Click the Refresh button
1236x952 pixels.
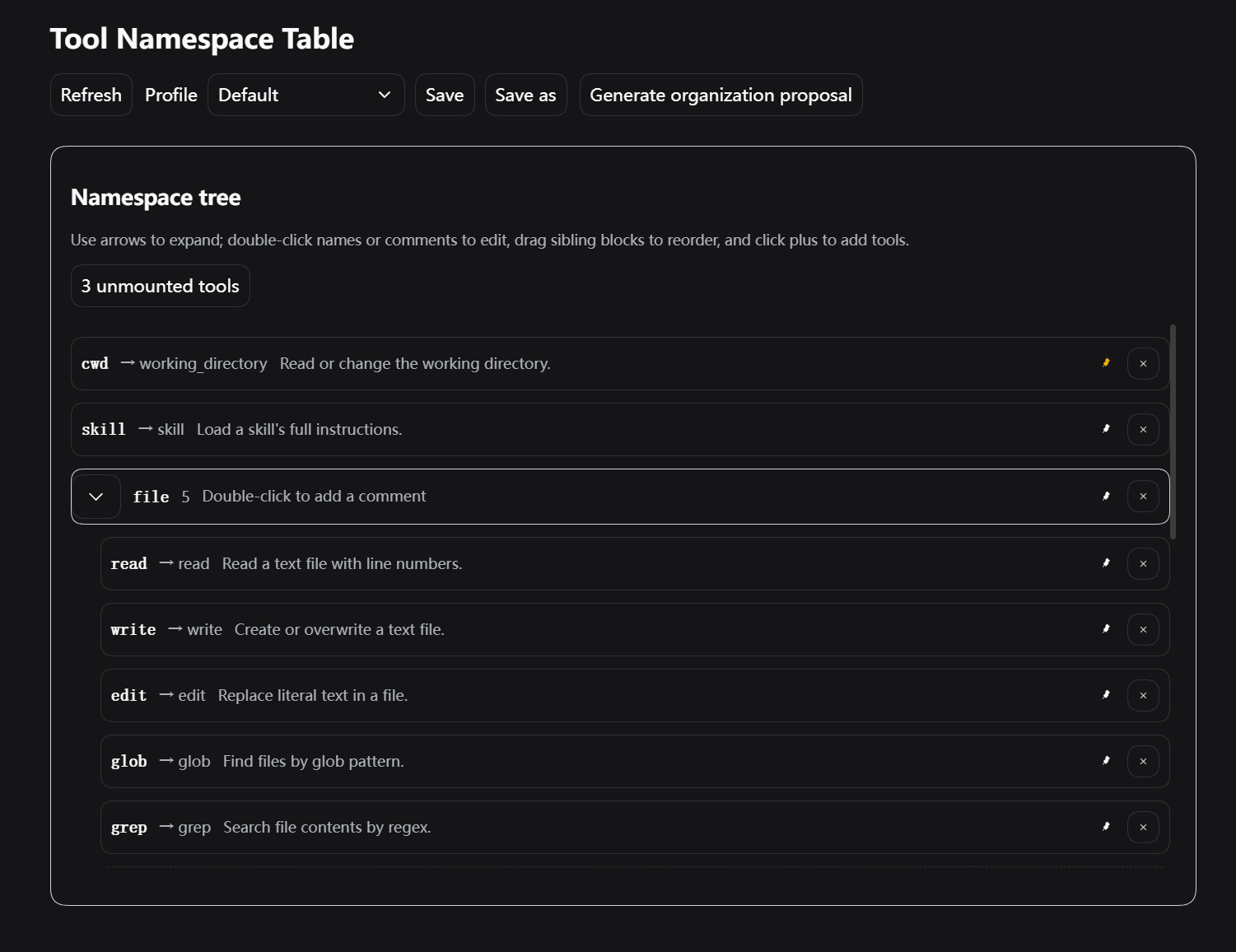[x=91, y=95]
